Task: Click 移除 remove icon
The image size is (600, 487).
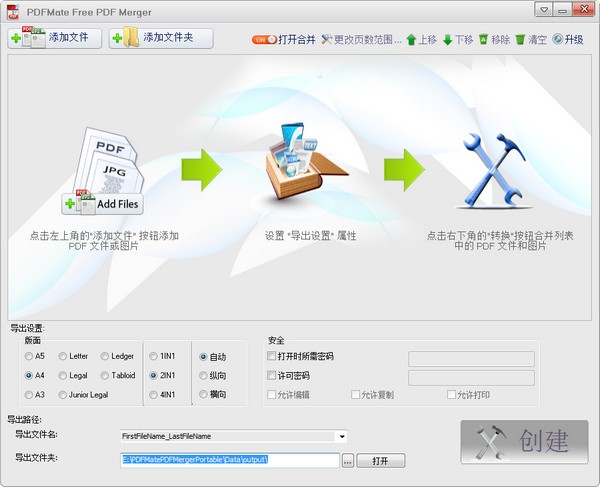Action: (494, 40)
